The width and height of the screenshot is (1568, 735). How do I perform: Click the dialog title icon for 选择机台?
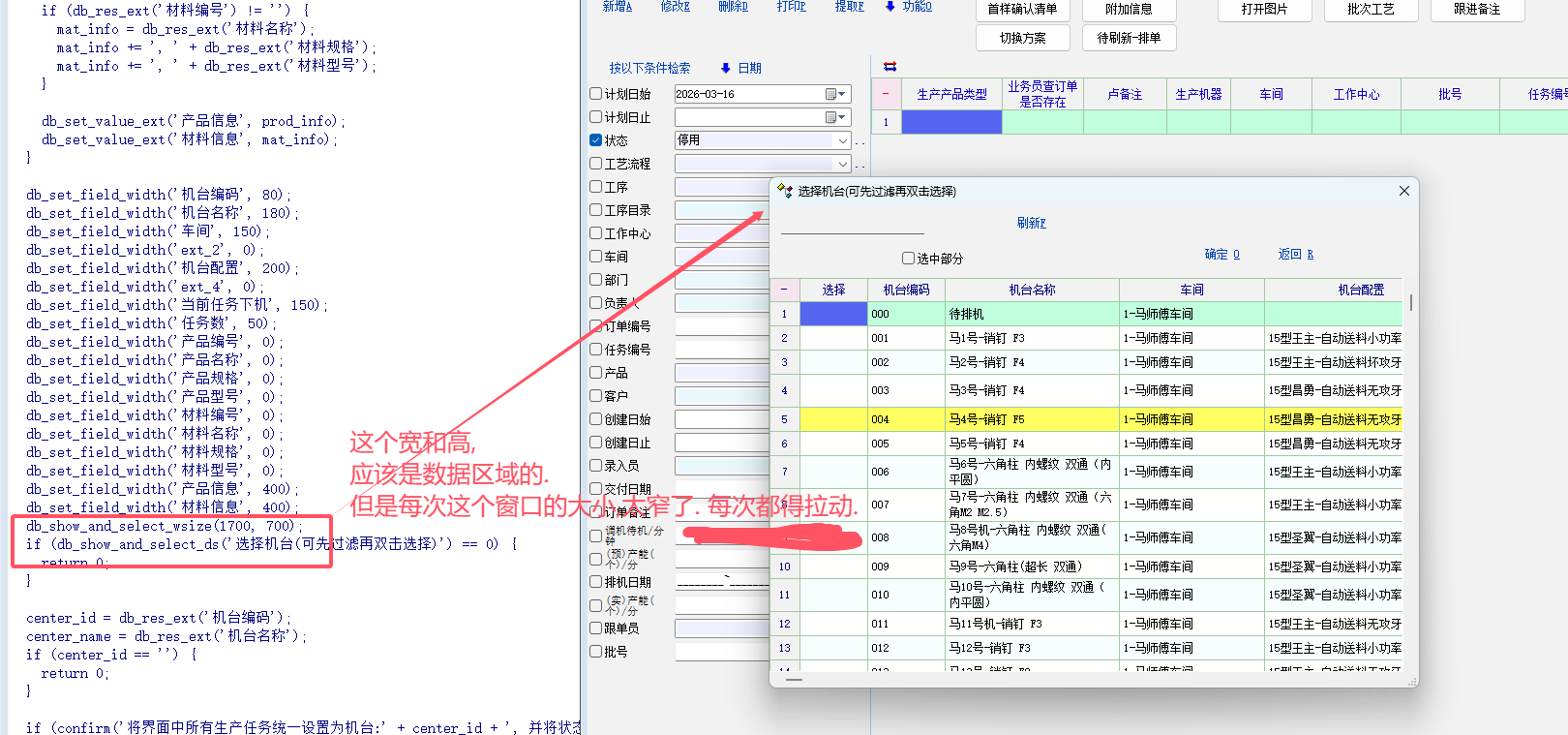785,191
